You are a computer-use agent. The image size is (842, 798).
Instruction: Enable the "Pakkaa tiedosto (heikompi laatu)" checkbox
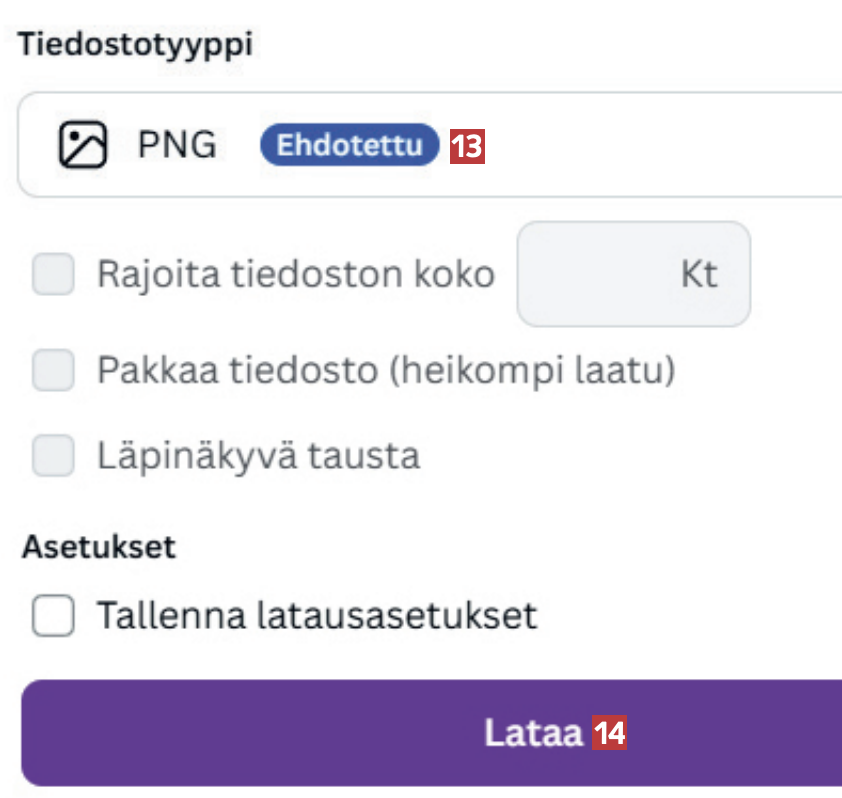coord(53,371)
